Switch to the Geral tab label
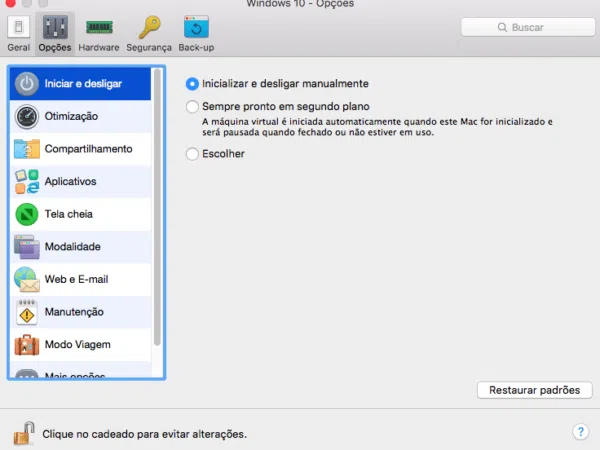Screen dimensions: 600x450 [18, 47]
